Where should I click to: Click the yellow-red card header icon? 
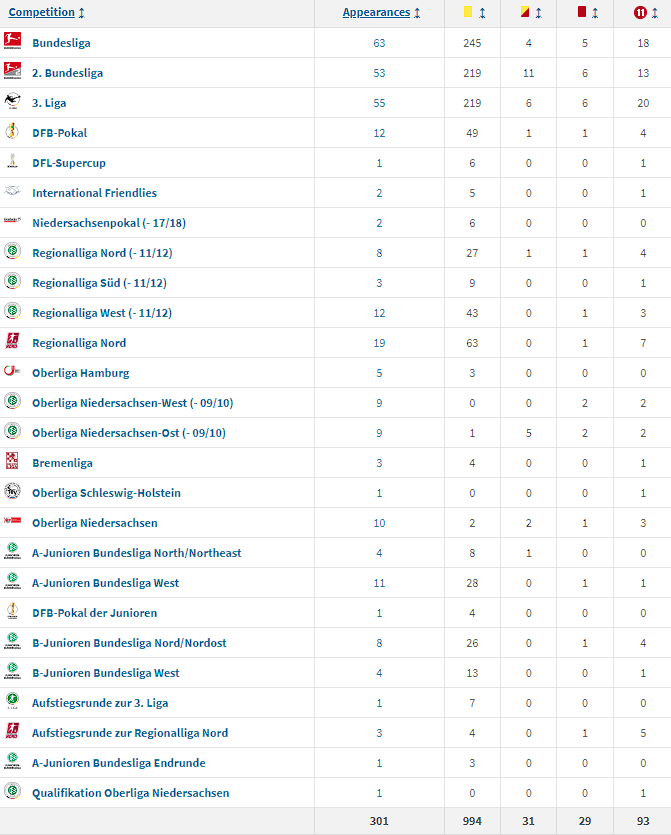point(525,12)
